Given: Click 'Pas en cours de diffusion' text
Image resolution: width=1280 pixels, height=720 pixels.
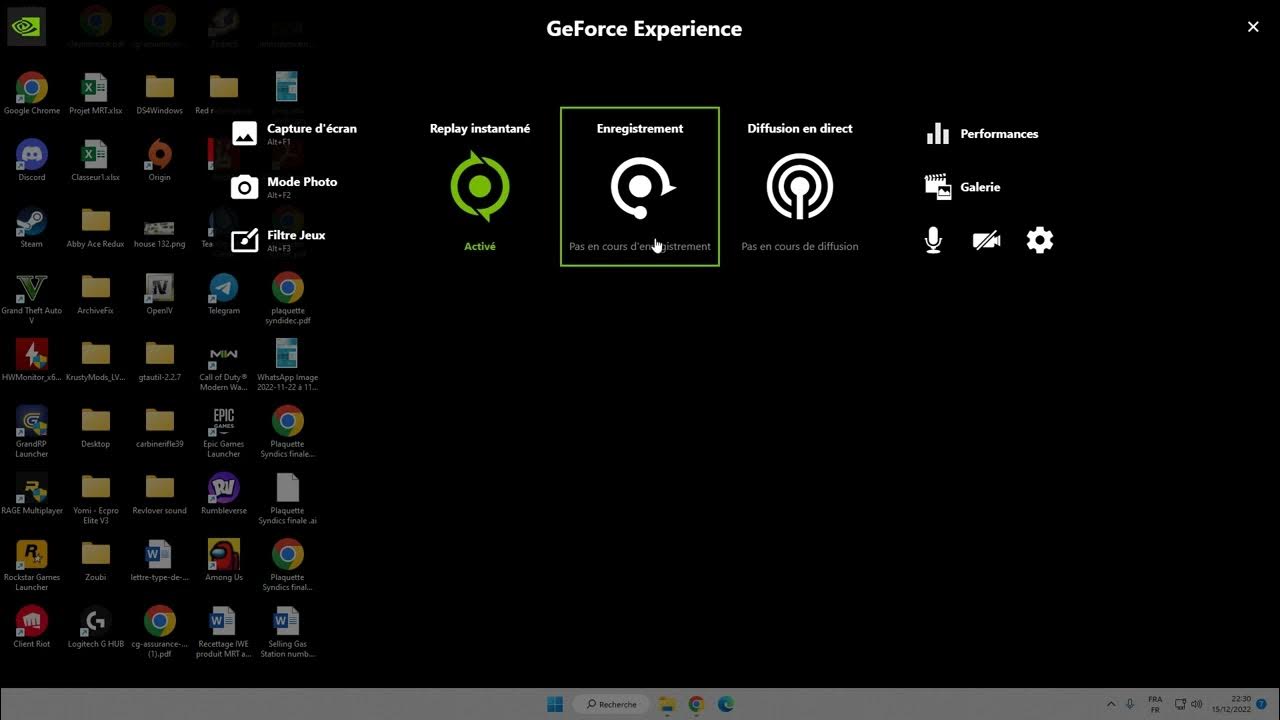Looking at the screenshot, I should pos(799,246).
